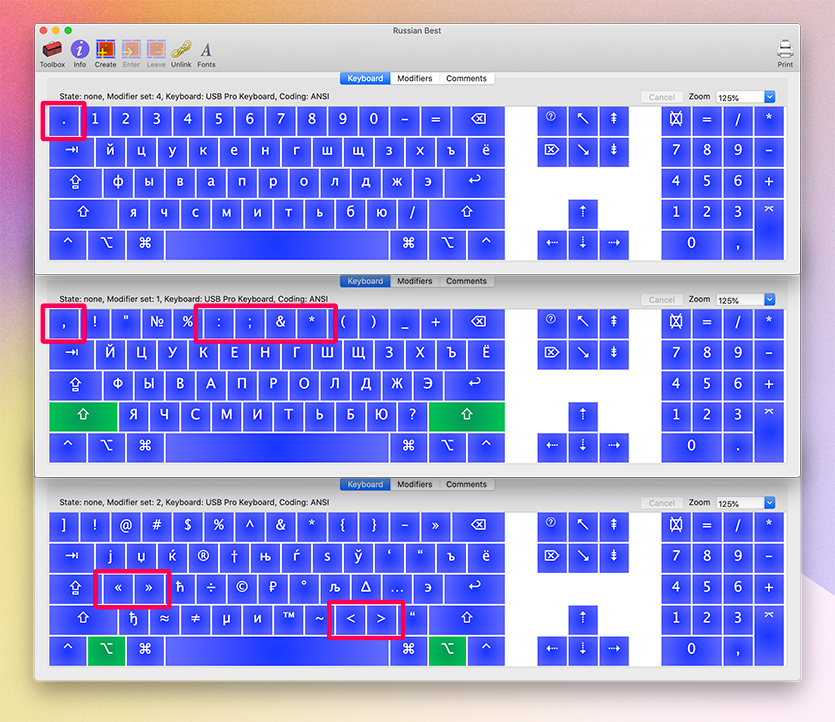
Task: Click the Print icon
Action: click(x=785, y=50)
